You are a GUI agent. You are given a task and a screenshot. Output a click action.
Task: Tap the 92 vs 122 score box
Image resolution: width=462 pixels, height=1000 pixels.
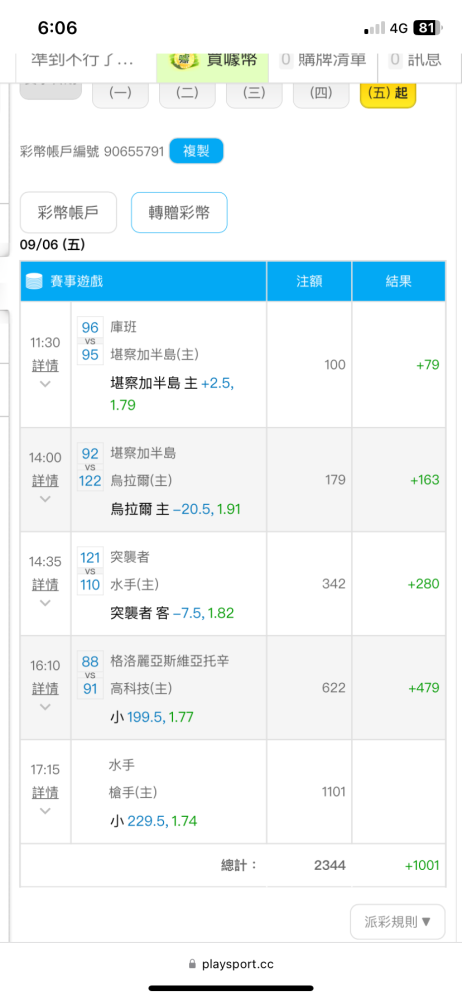pyautogui.click(x=90, y=467)
